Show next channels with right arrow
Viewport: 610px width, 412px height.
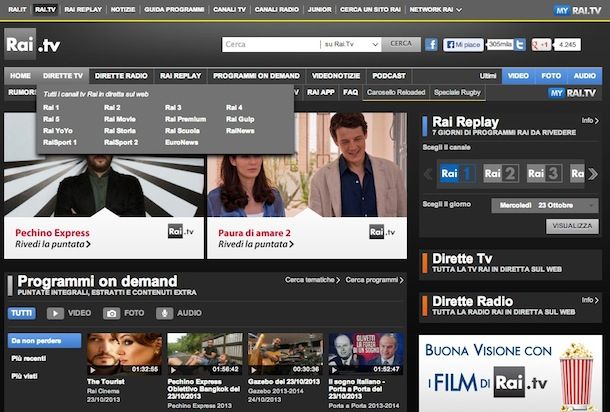(x=593, y=174)
